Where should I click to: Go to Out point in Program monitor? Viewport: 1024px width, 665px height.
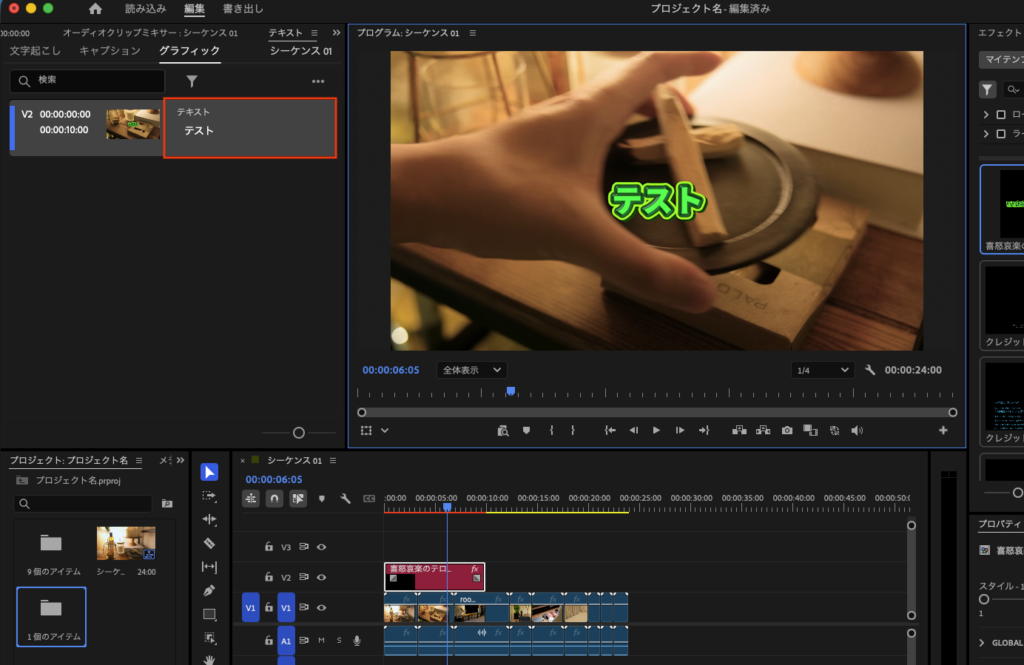(704, 430)
